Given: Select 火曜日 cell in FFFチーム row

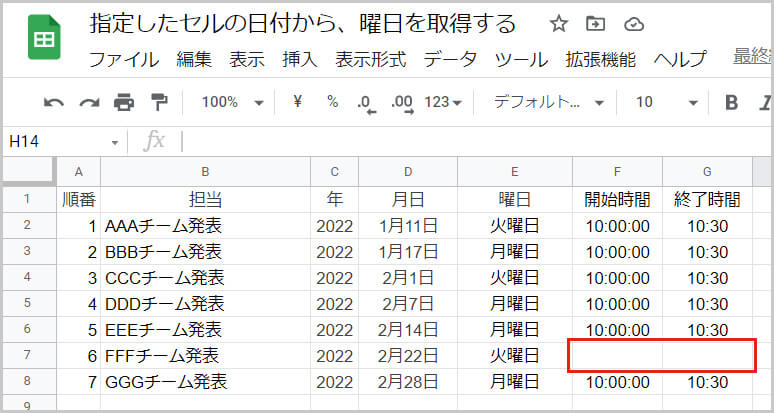Looking at the screenshot, I should pos(515,356).
